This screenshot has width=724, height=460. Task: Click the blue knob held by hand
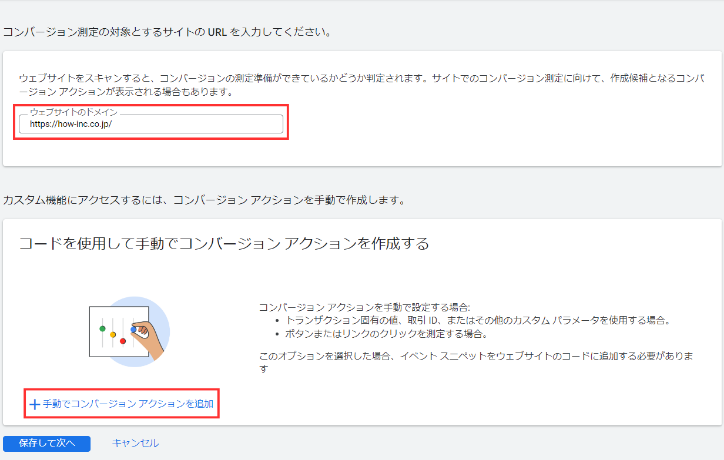click(x=134, y=329)
